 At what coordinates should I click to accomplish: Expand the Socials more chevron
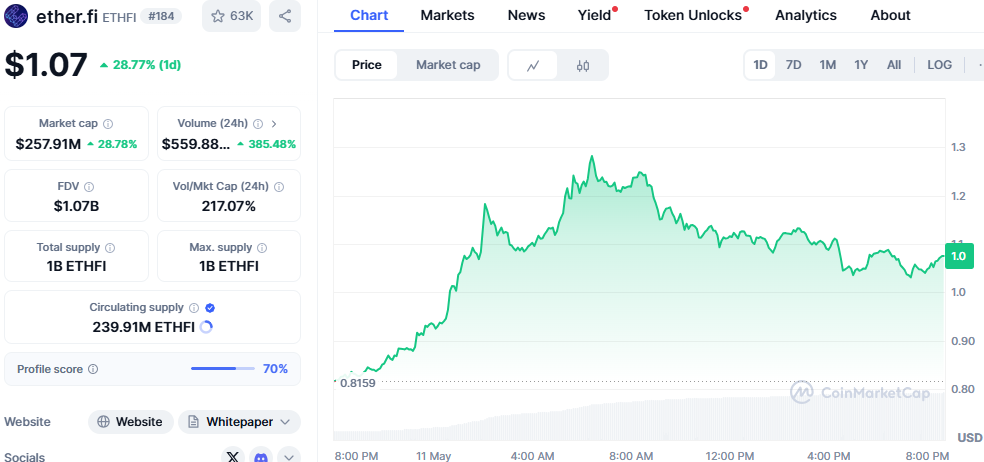click(289, 457)
